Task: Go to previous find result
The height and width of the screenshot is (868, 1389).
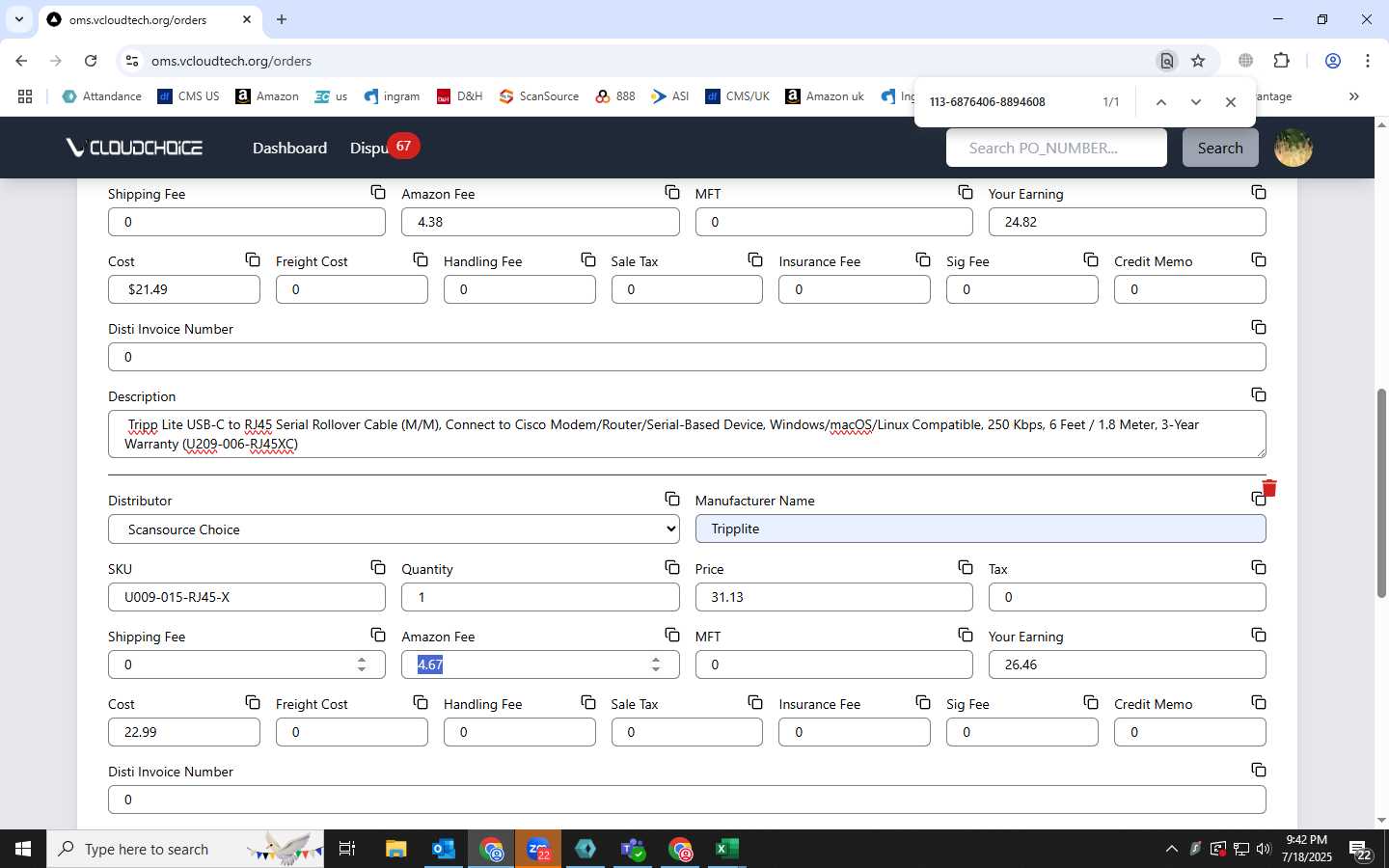Action: point(1161,102)
